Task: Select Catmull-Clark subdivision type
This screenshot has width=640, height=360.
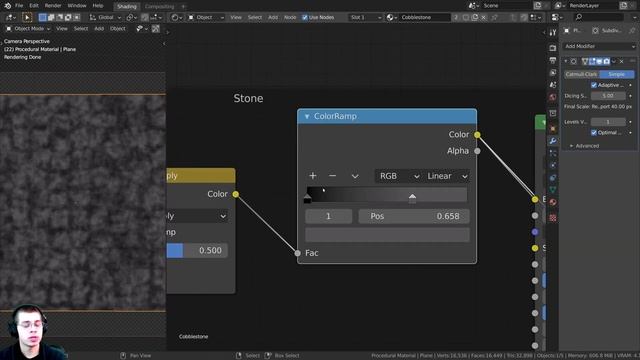Action: click(582, 74)
